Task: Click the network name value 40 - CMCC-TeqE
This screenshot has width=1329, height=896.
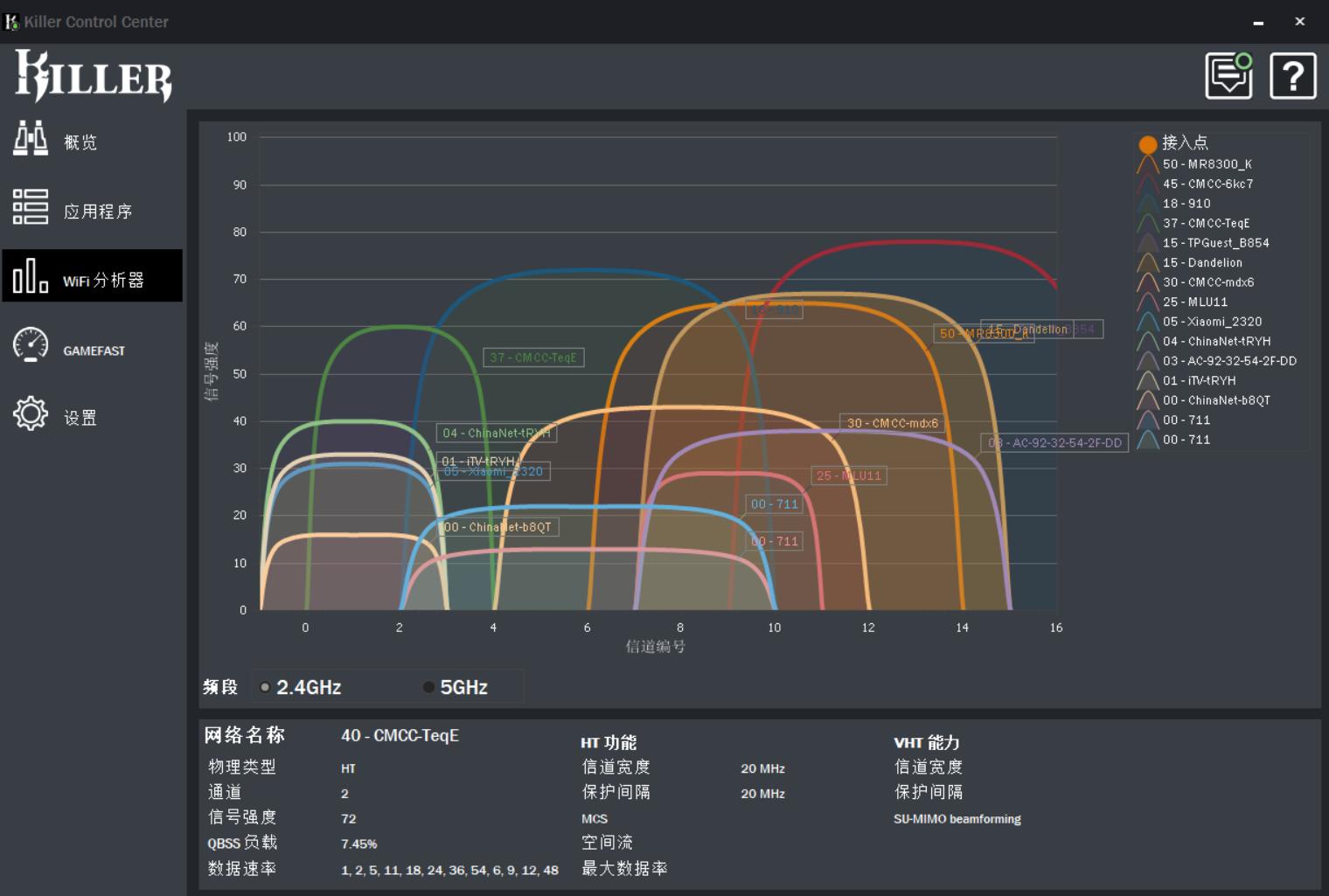Action: pos(400,735)
